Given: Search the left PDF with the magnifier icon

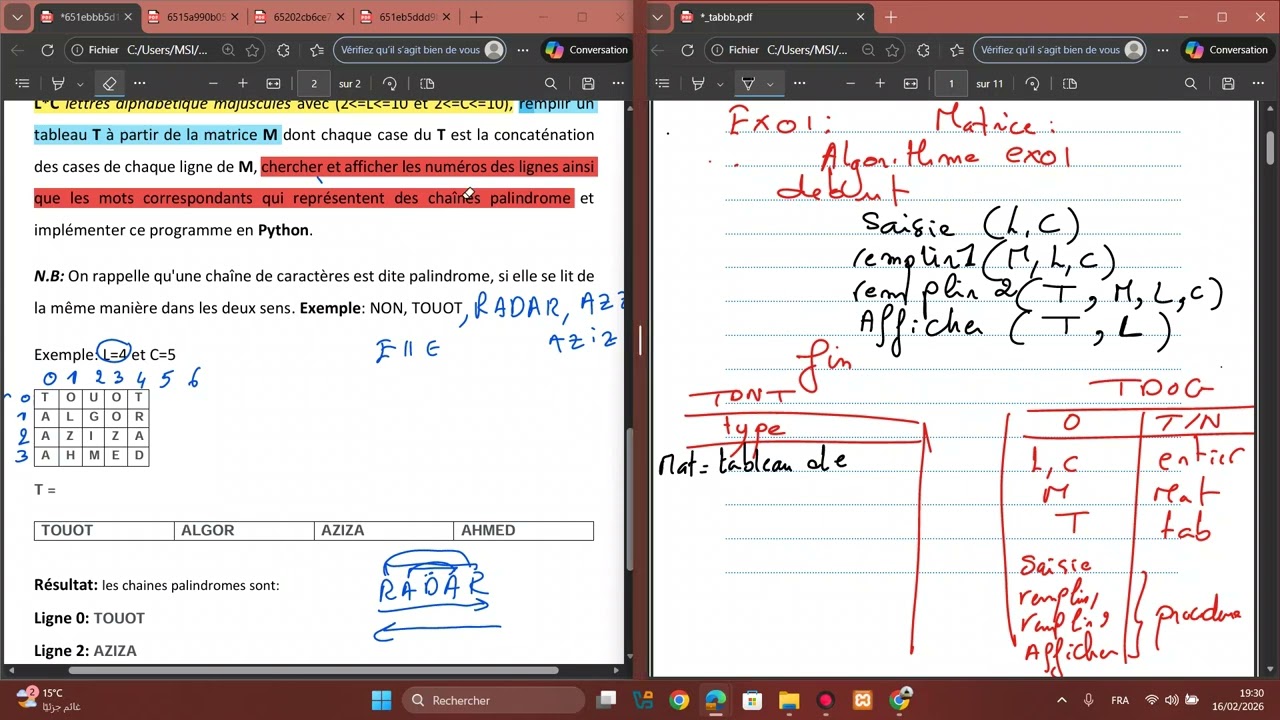Looking at the screenshot, I should tap(551, 84).
